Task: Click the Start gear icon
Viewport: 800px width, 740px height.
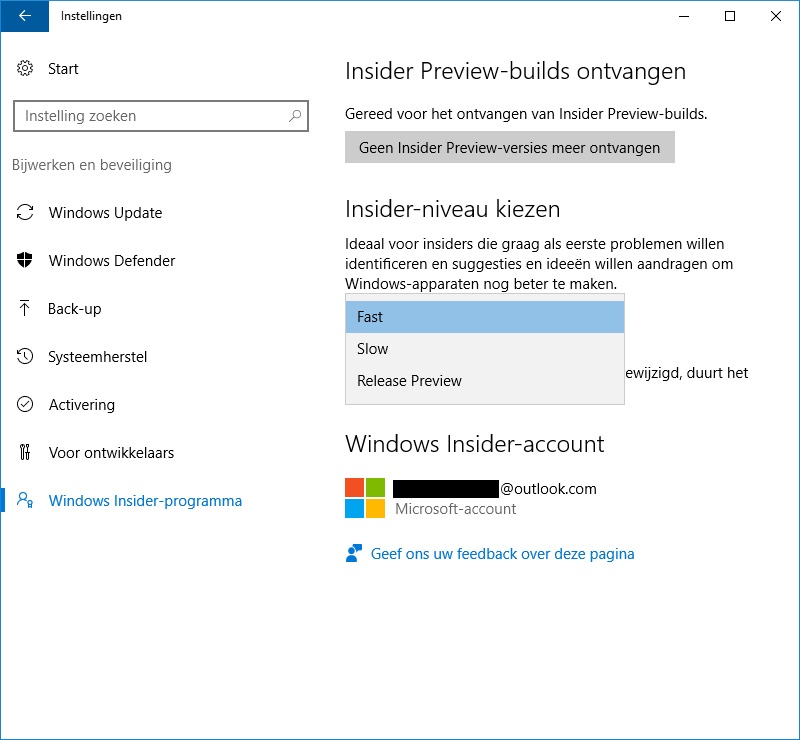Action: pyautogui.click(x=24, y=68)
